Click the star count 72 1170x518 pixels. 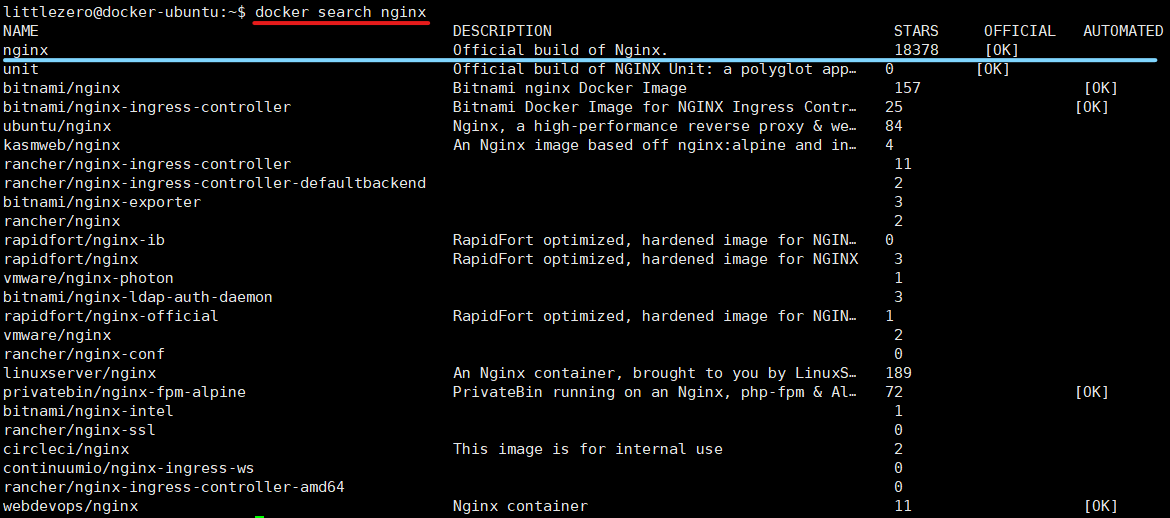[x=894, y=392]
